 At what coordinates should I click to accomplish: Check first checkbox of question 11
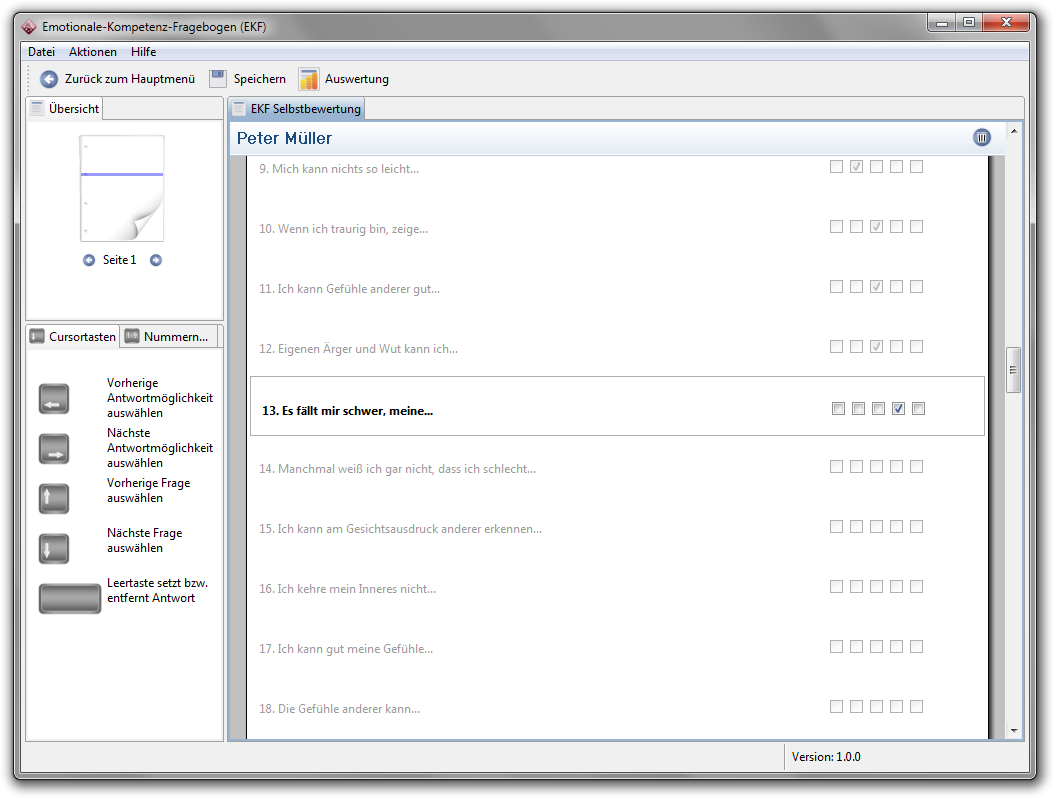click(x=836, y=287)
